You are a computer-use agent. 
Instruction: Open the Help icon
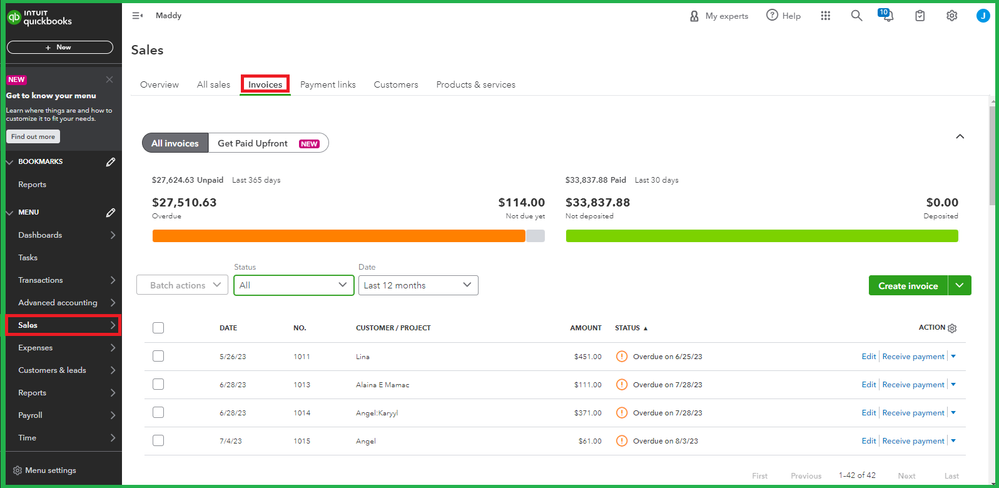tap(772, 15)
